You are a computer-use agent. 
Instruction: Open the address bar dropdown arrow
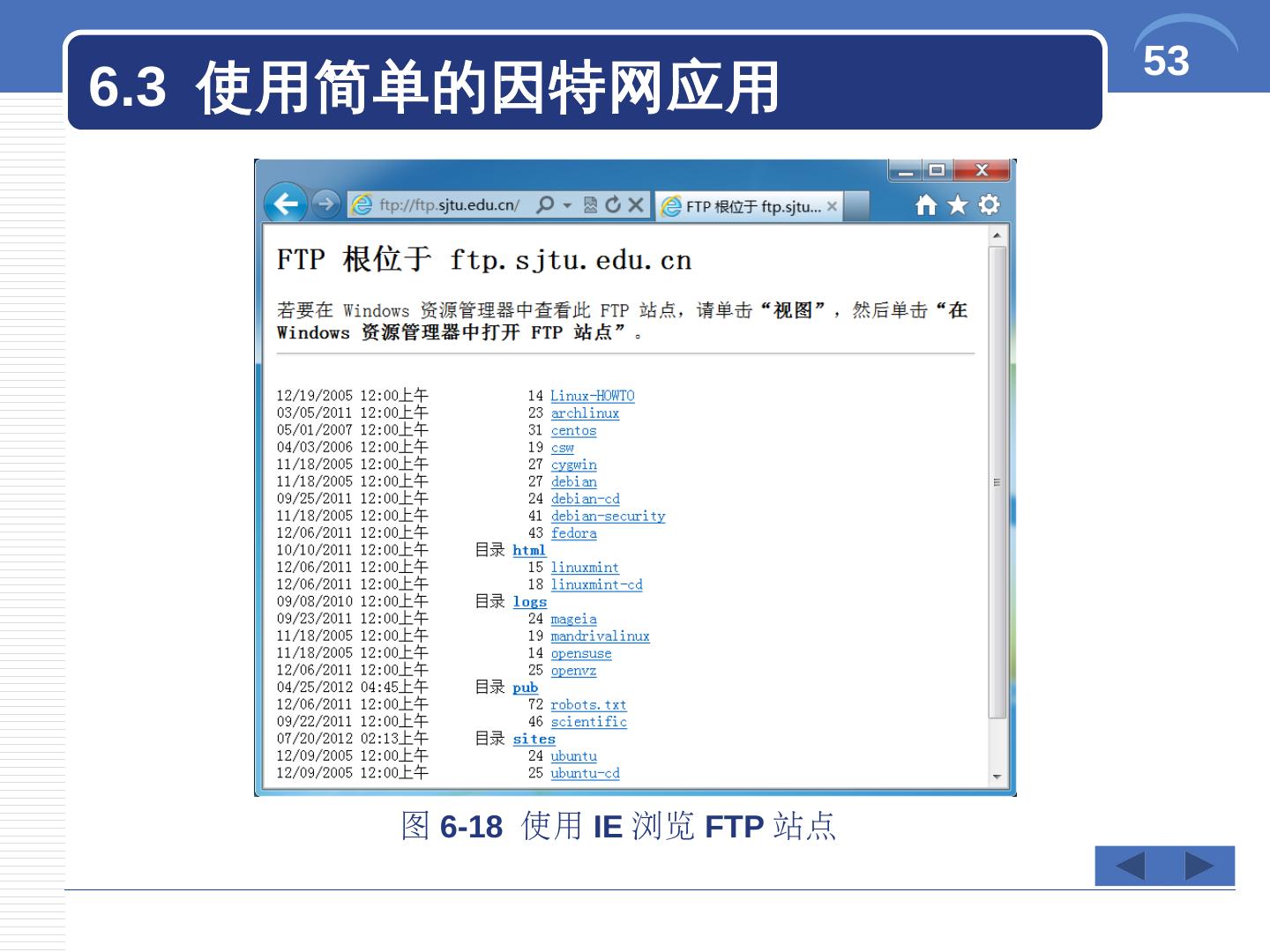[x=567, y=205]
